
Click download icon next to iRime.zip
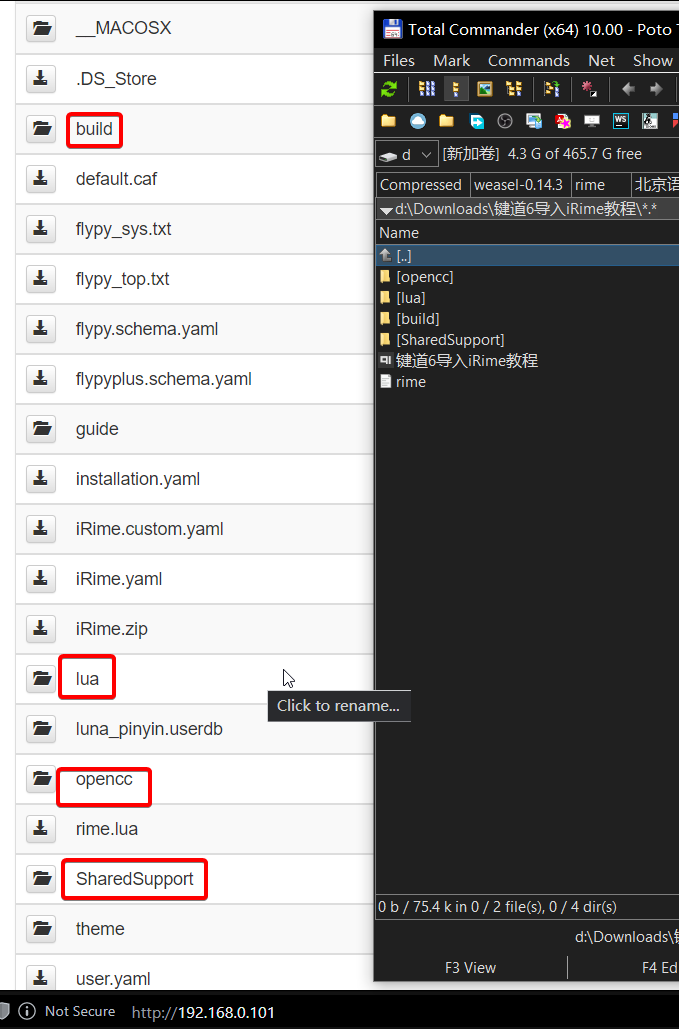[41, 629]
